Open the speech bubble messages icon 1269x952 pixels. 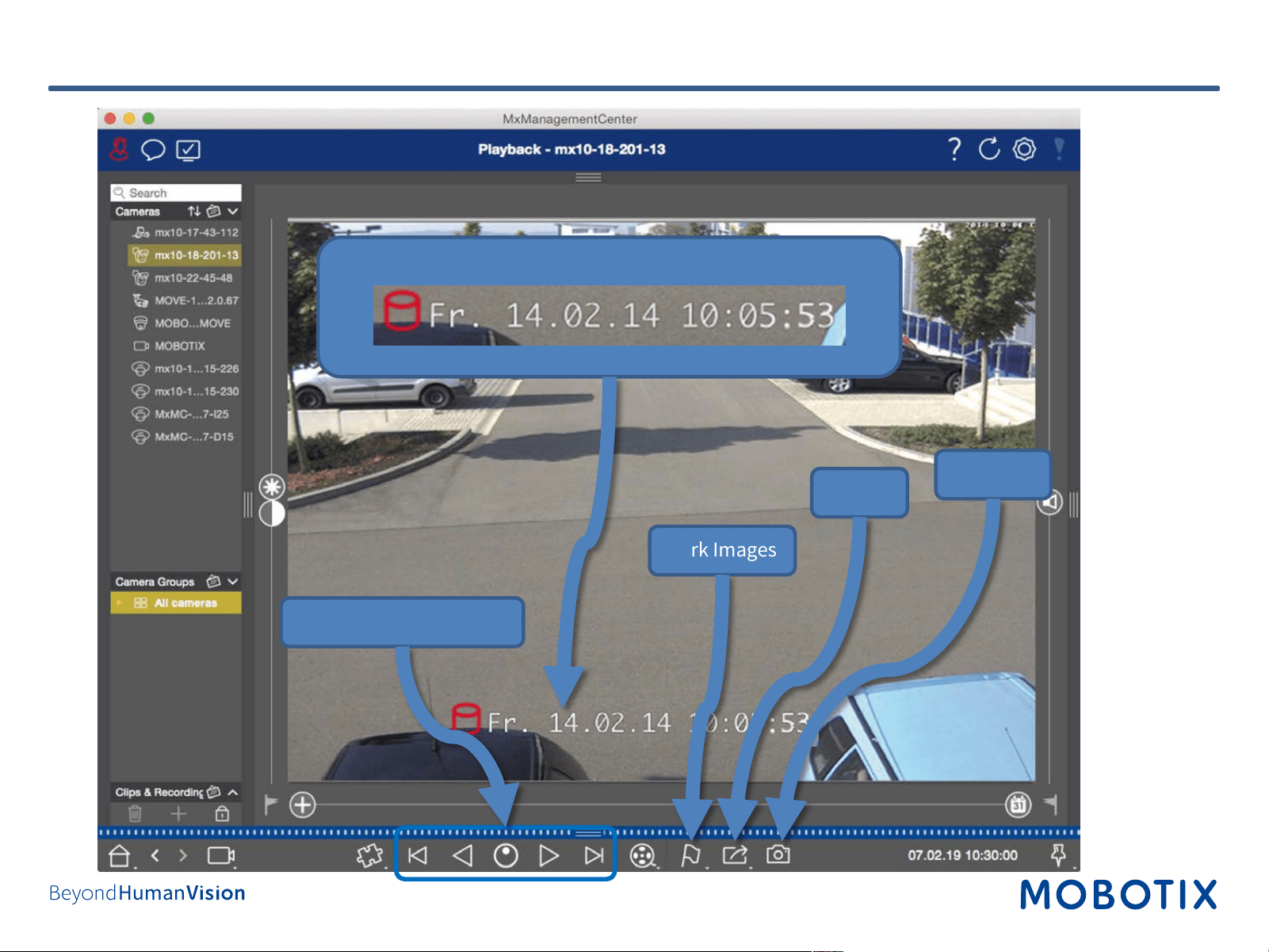click(153, 150)
